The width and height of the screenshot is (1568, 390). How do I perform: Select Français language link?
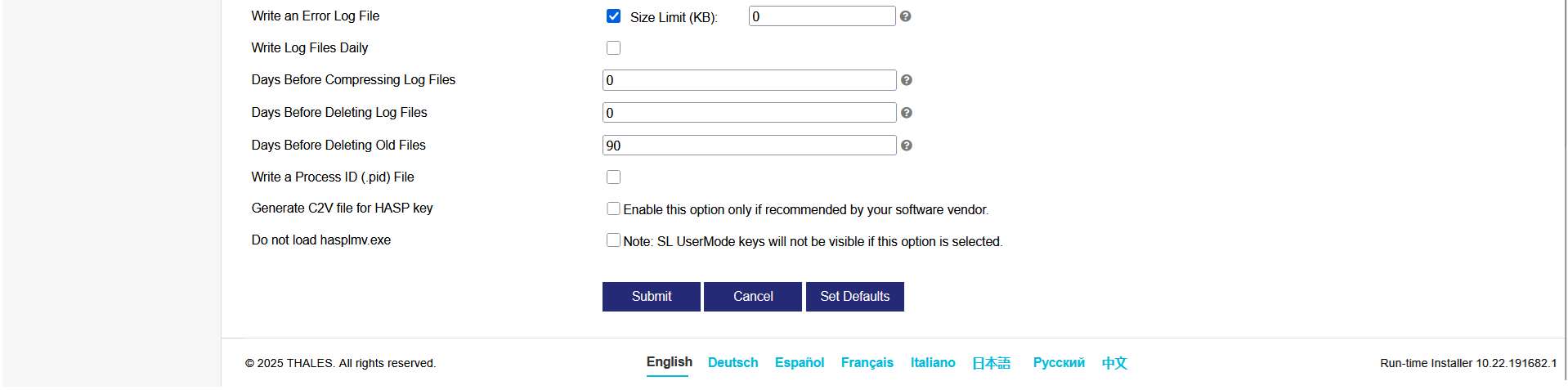(x=867, y=363)
